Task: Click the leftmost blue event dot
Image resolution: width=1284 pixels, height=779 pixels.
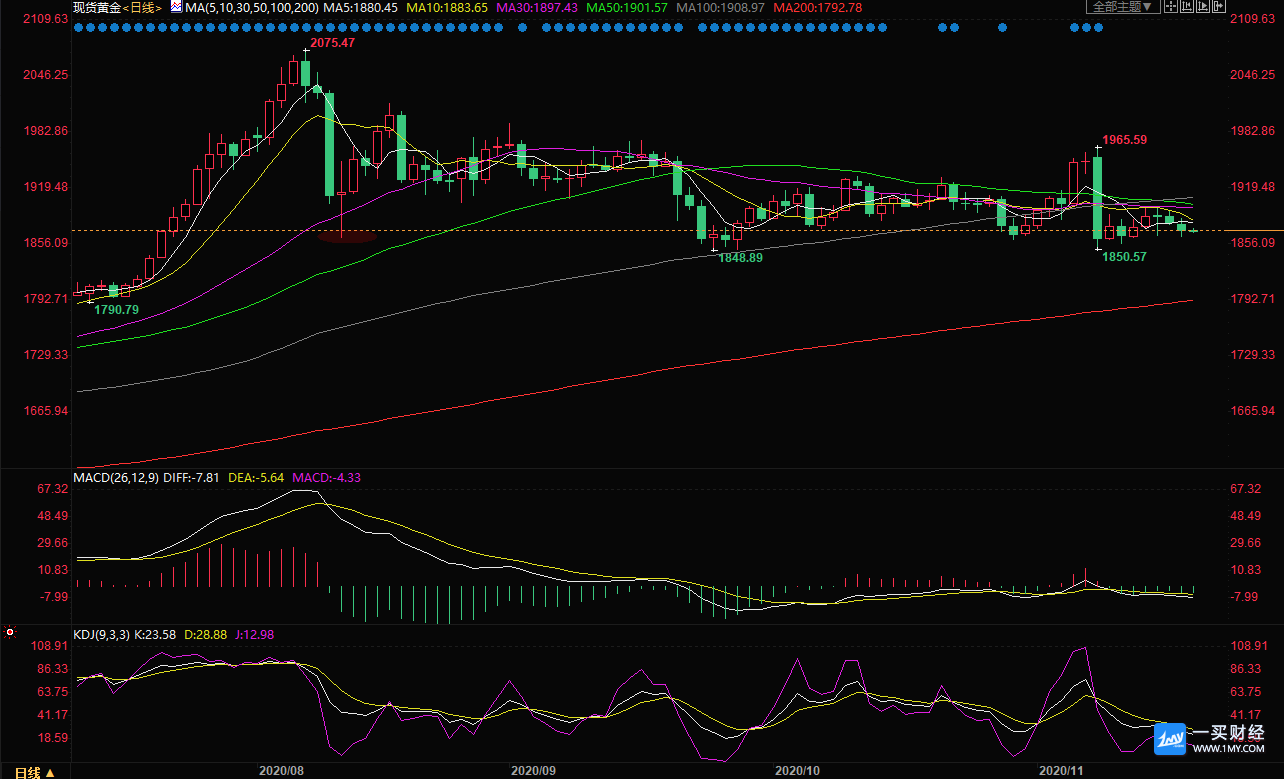Action: 79,28
